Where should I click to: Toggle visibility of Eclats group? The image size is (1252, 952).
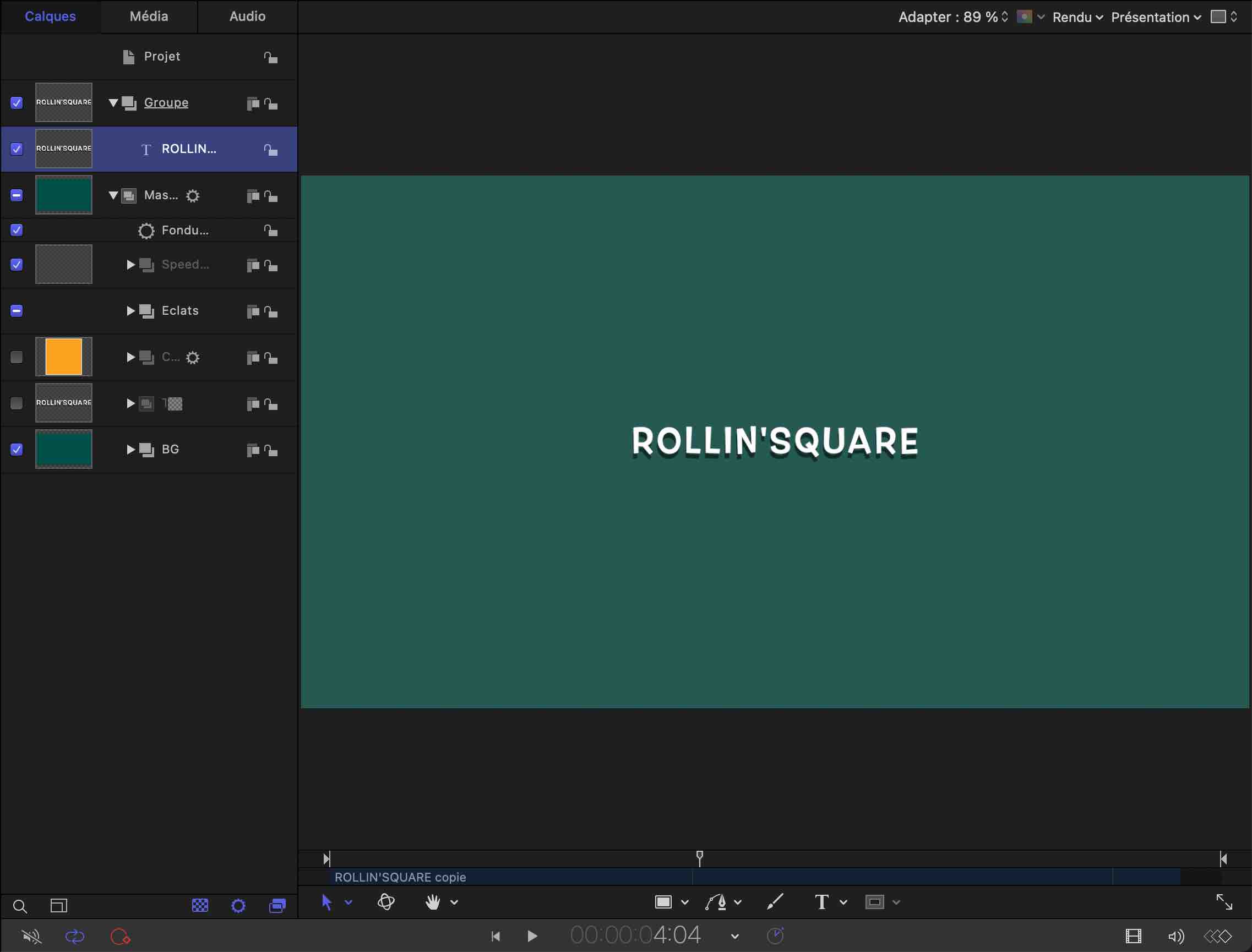tap(17, 311)
